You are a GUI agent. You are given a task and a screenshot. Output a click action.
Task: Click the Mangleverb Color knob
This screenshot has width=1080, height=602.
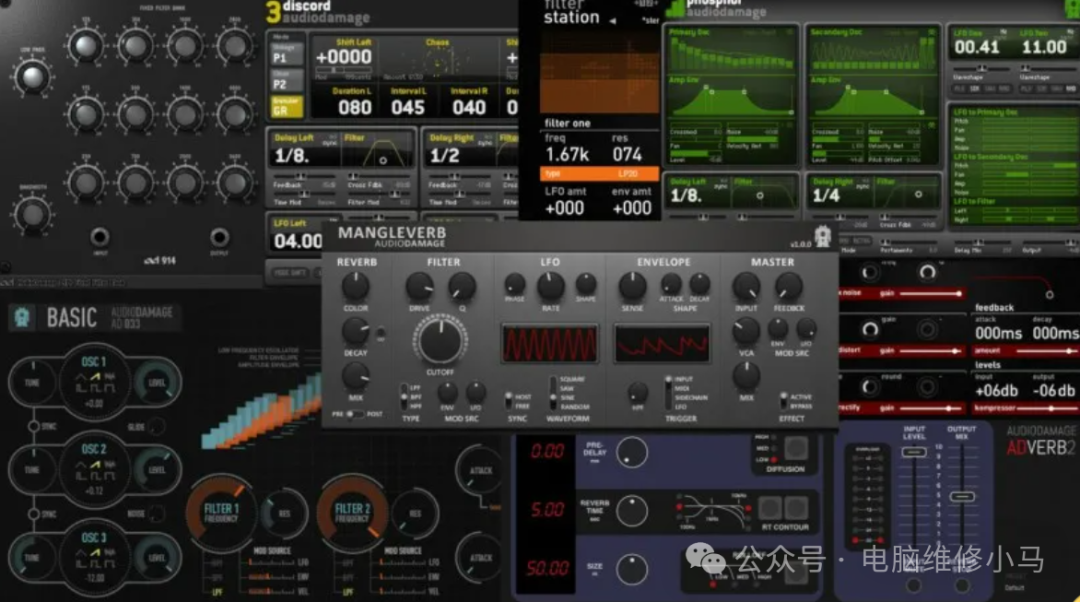point(355,286)
